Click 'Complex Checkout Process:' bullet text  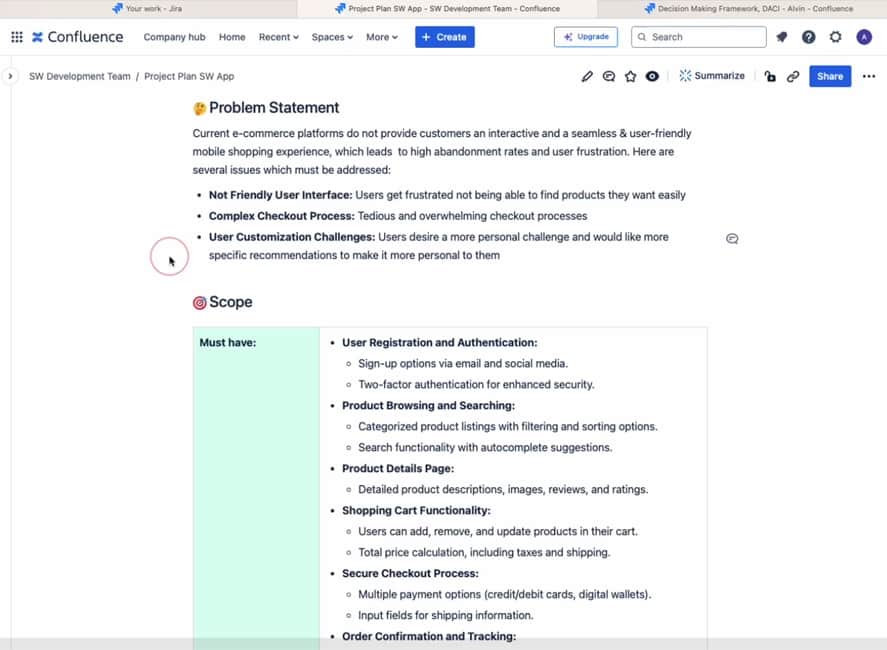click(281, 216)
